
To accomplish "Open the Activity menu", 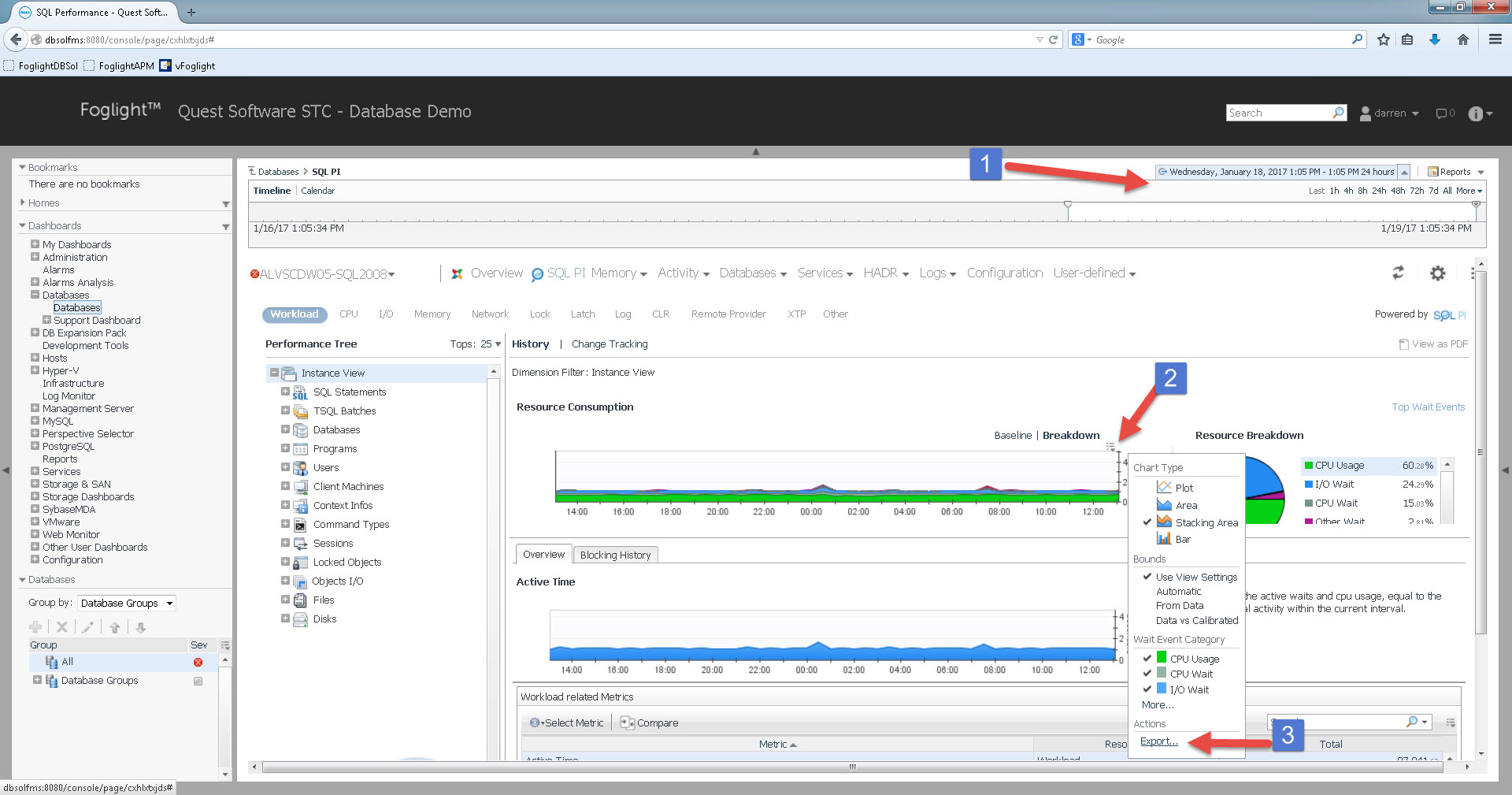I will click(x=683, y=273).
